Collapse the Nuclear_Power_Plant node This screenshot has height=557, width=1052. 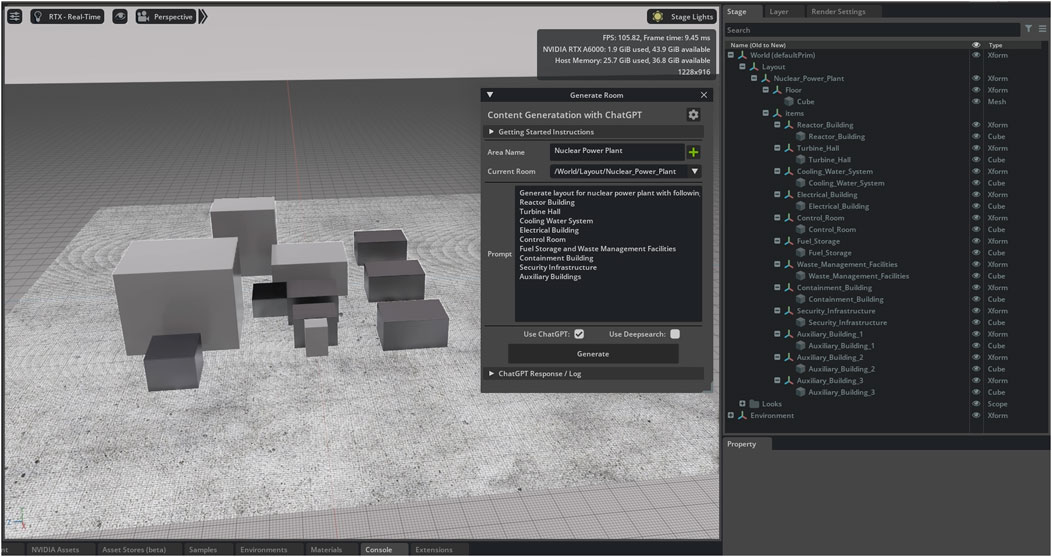(753, 79)
